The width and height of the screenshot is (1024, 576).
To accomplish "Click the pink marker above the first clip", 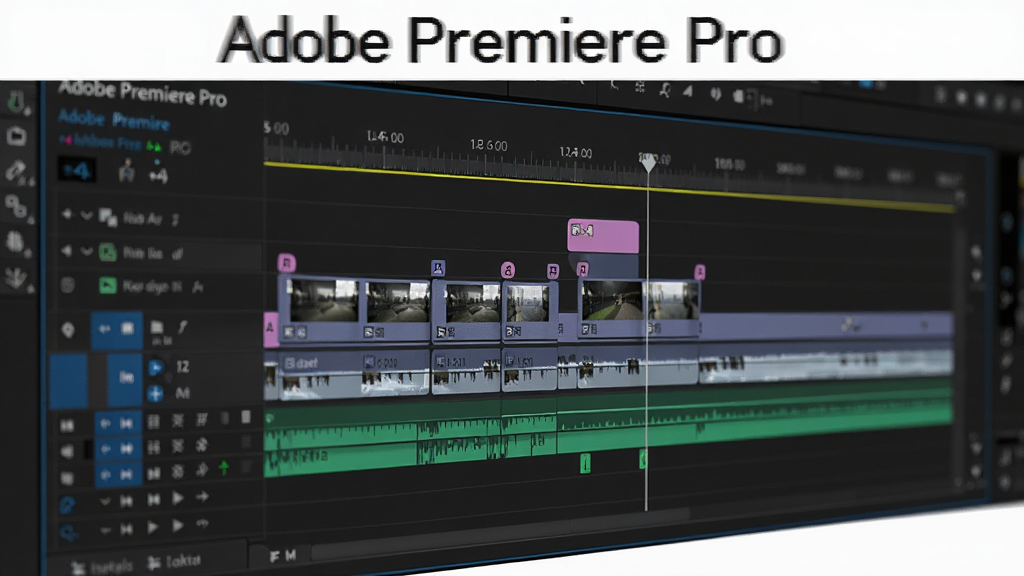I will pyautogui.click(x=287, y=263).
